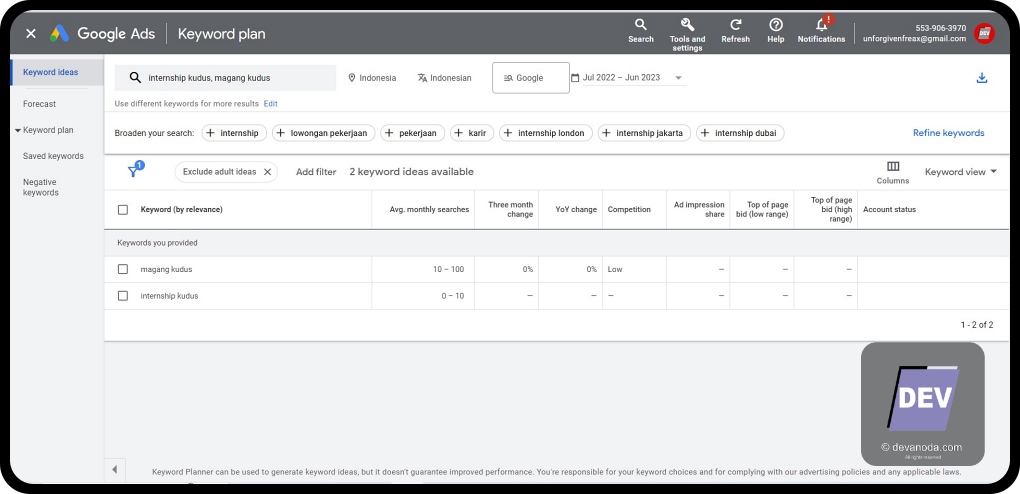Remove the Exclude adult ideas filter
Image resolution: width=1020 pixels, height=494 pixels.
pos(267,172)
